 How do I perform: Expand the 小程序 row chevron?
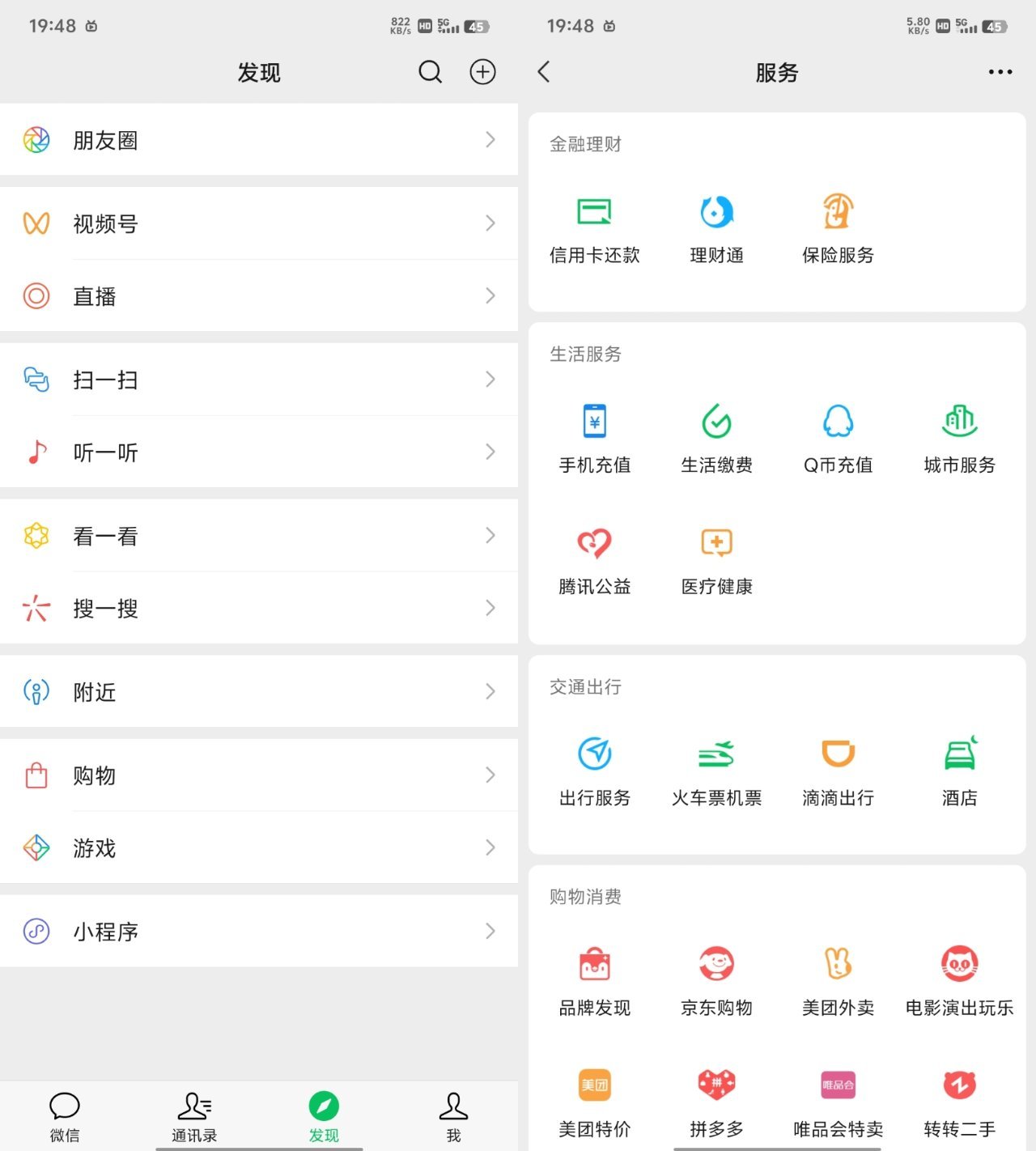coord(490,932)
